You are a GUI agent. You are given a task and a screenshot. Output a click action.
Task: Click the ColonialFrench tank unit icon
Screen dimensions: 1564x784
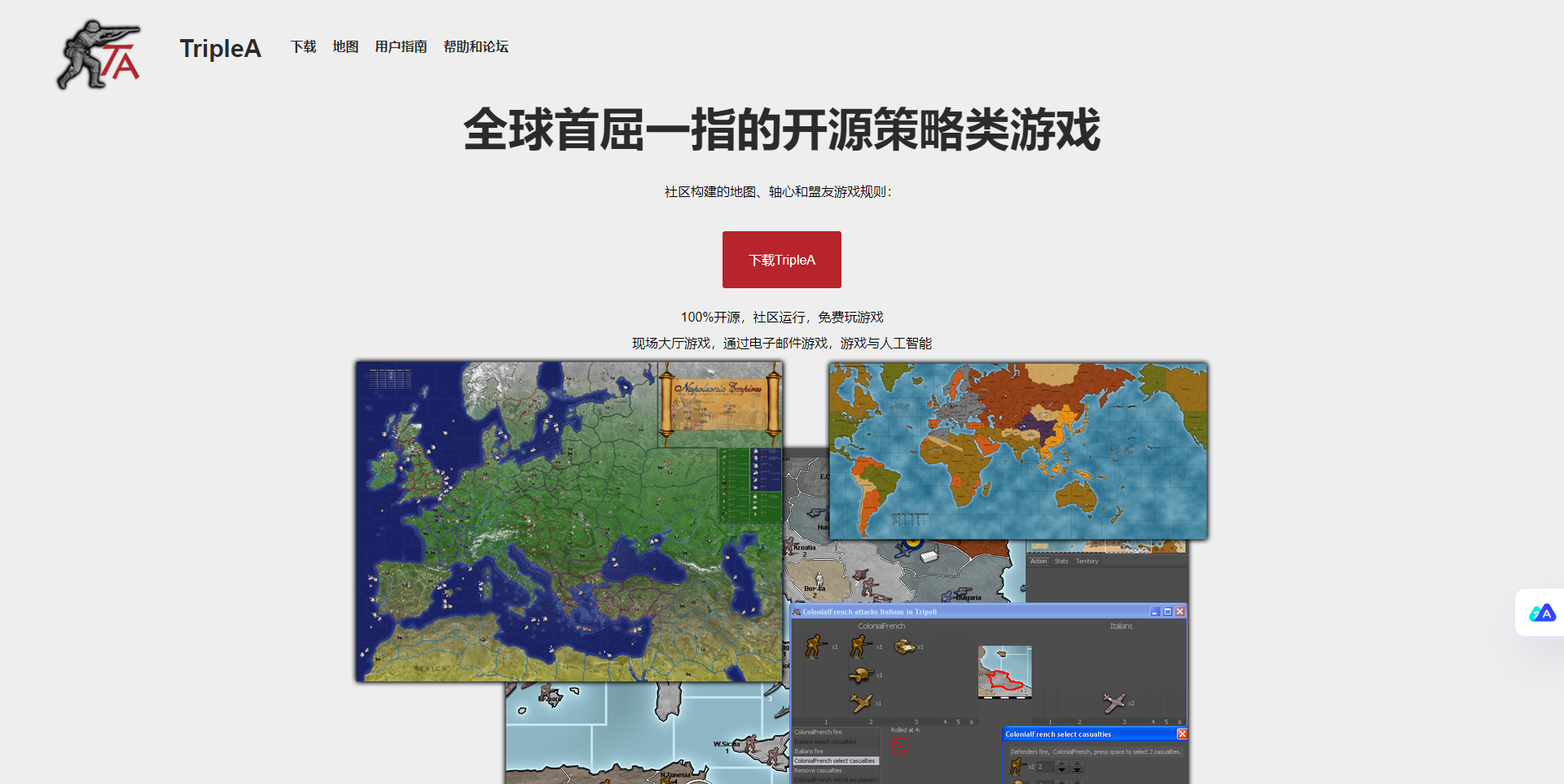[x=904, y=646]
